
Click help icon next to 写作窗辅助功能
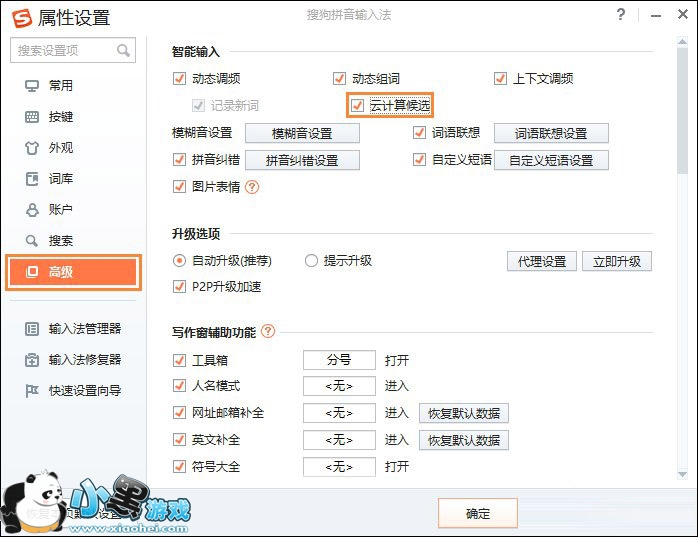click(268, 331)
